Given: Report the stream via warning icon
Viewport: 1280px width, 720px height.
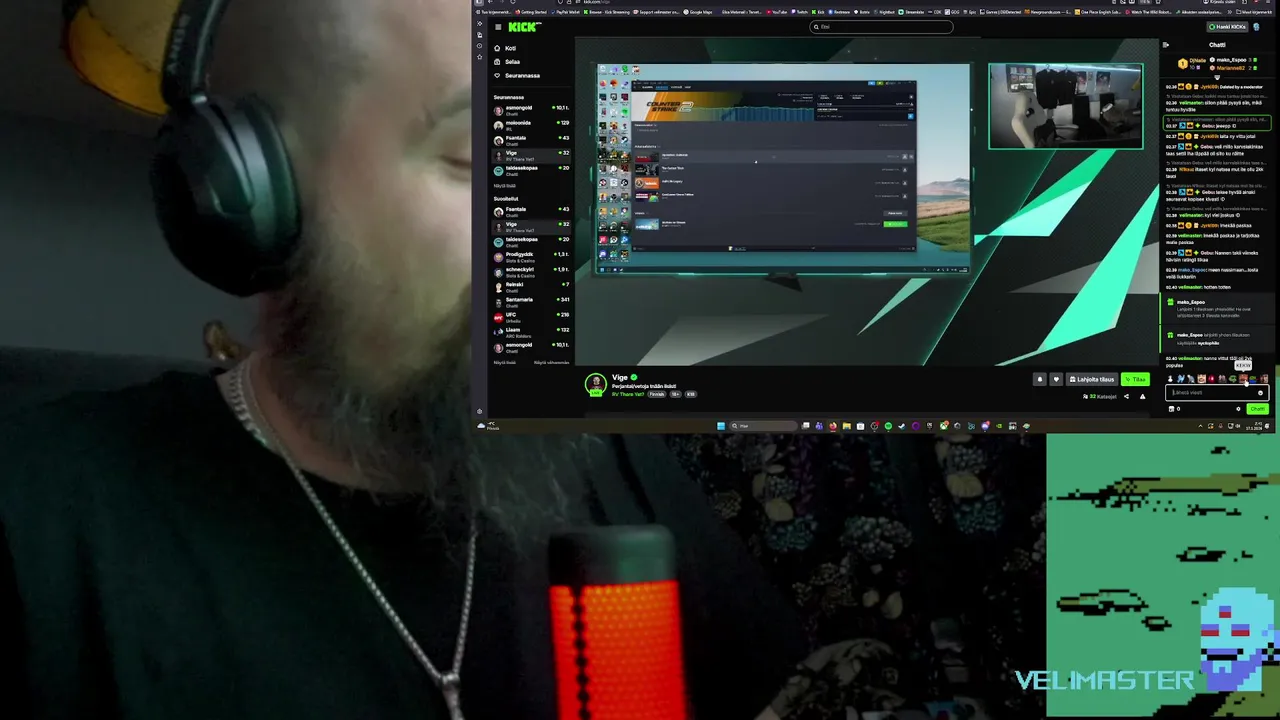Looking at the screenshot, I should pyautogui.click(x=1142, y=396).
